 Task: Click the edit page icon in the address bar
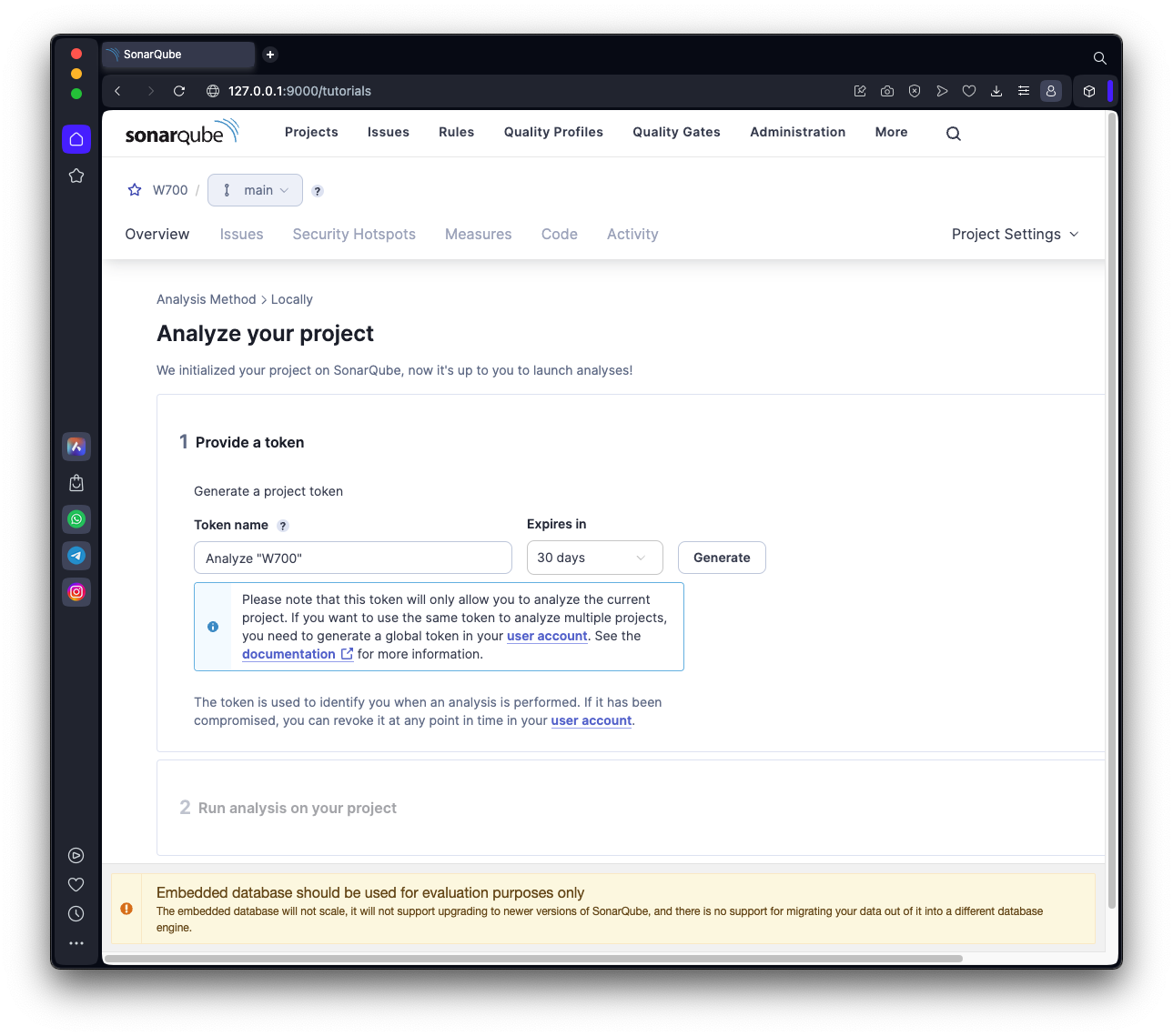[860, 91]
